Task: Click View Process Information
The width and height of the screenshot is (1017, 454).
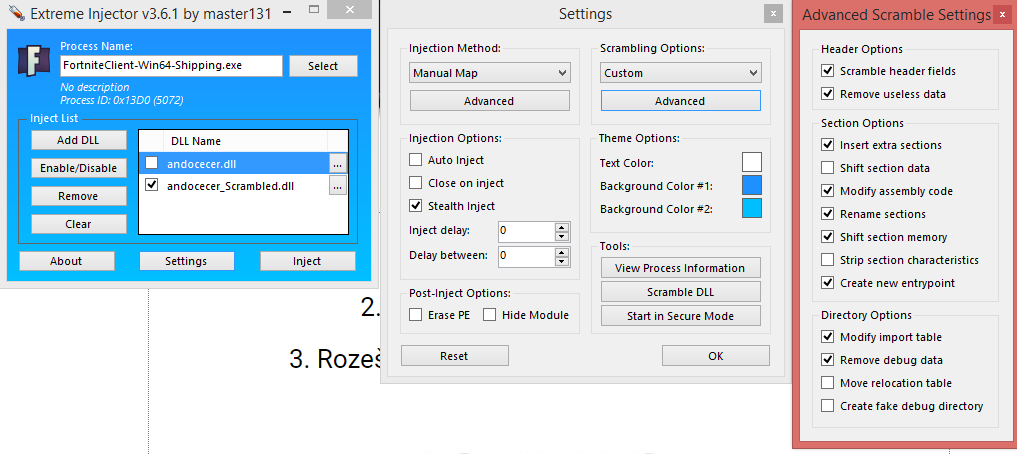Action: pos(680,268)
